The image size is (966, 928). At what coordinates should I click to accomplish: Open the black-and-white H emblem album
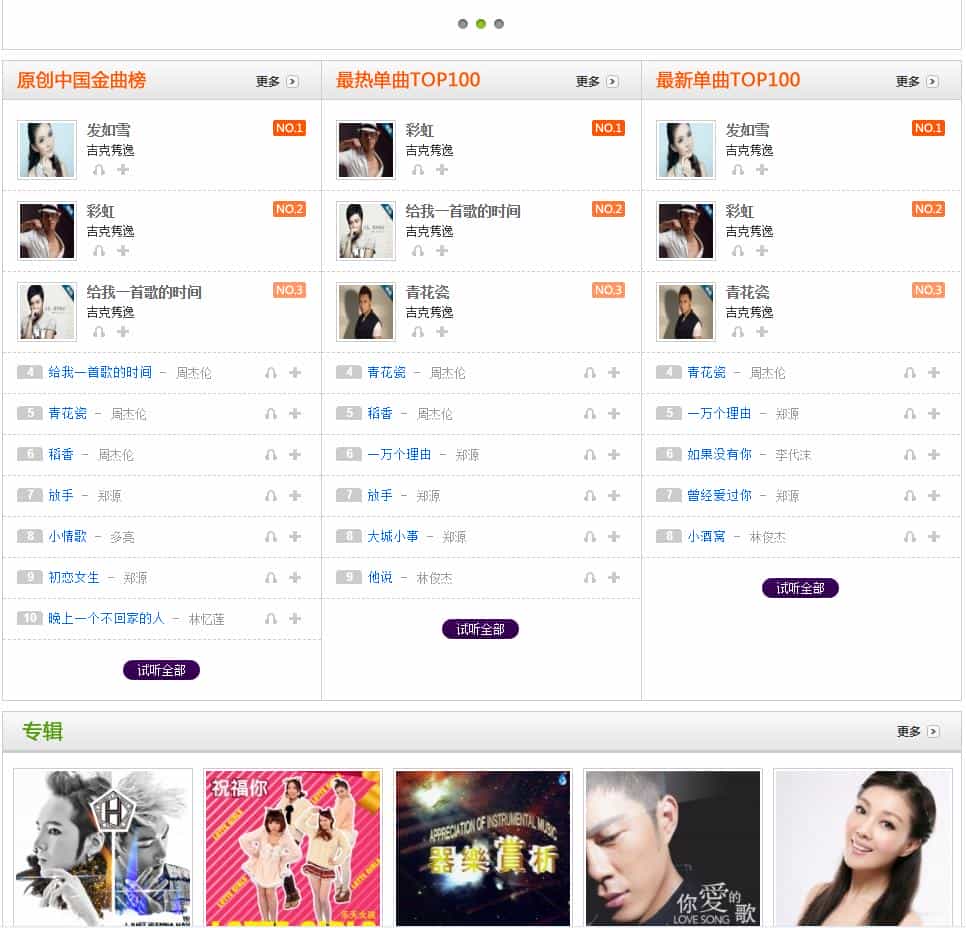103,848
